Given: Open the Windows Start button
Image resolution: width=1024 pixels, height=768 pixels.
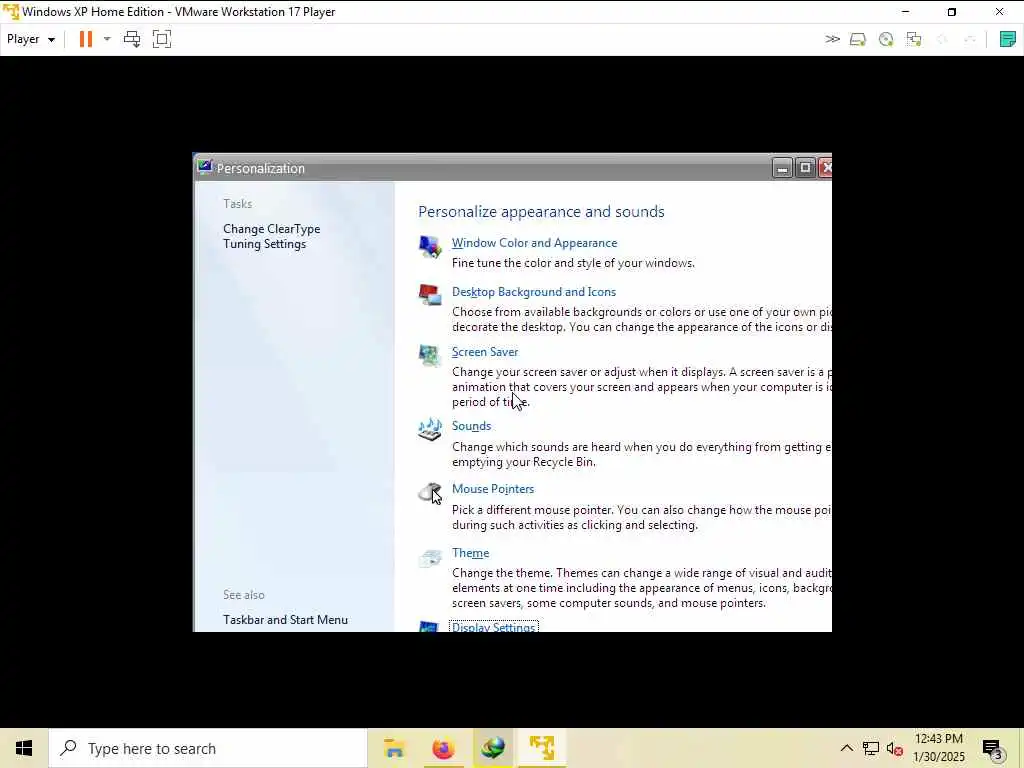Looking at the screenshot, I should tap(24, 748).
